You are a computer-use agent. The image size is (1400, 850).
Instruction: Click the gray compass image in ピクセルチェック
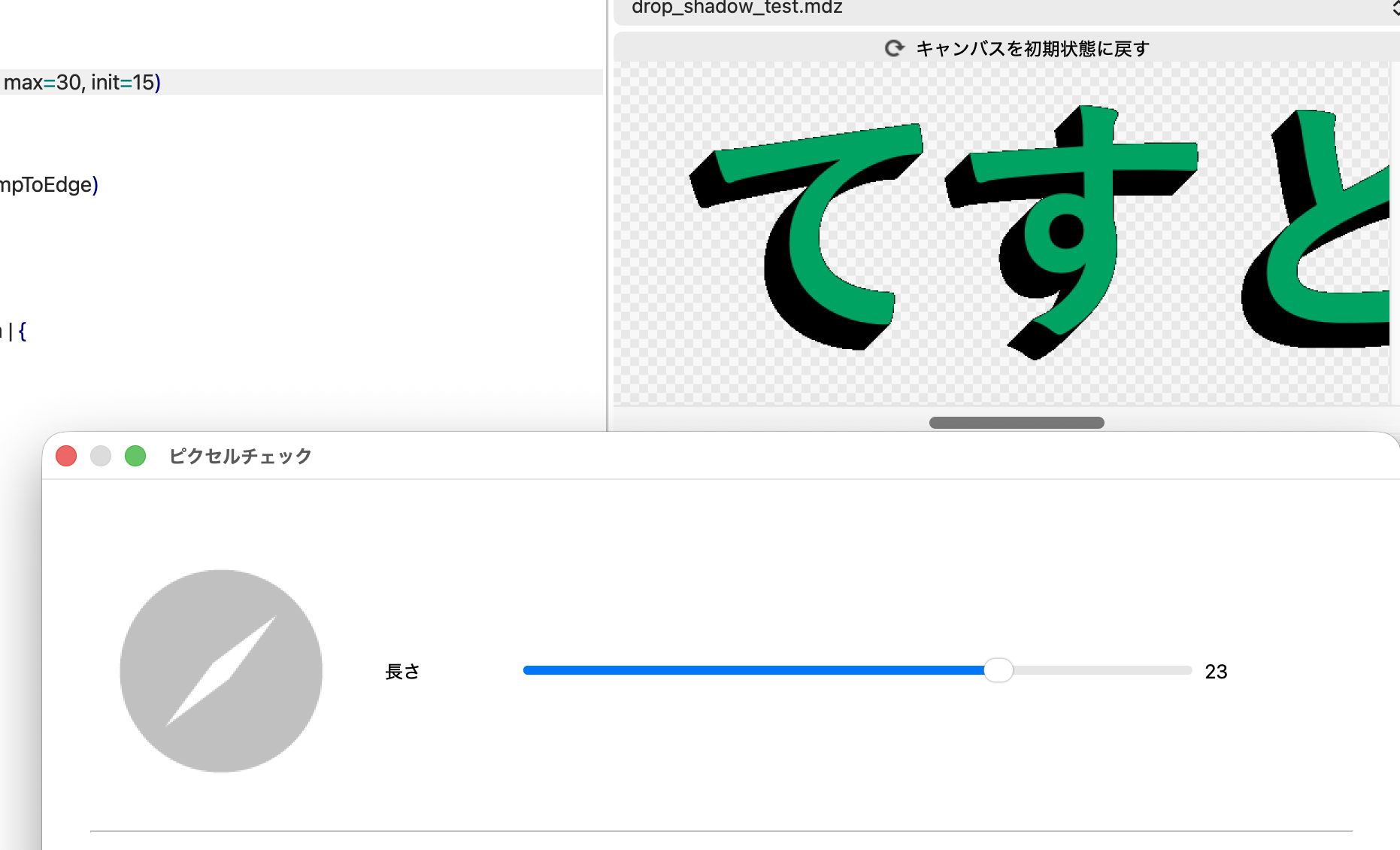point(220,670)
